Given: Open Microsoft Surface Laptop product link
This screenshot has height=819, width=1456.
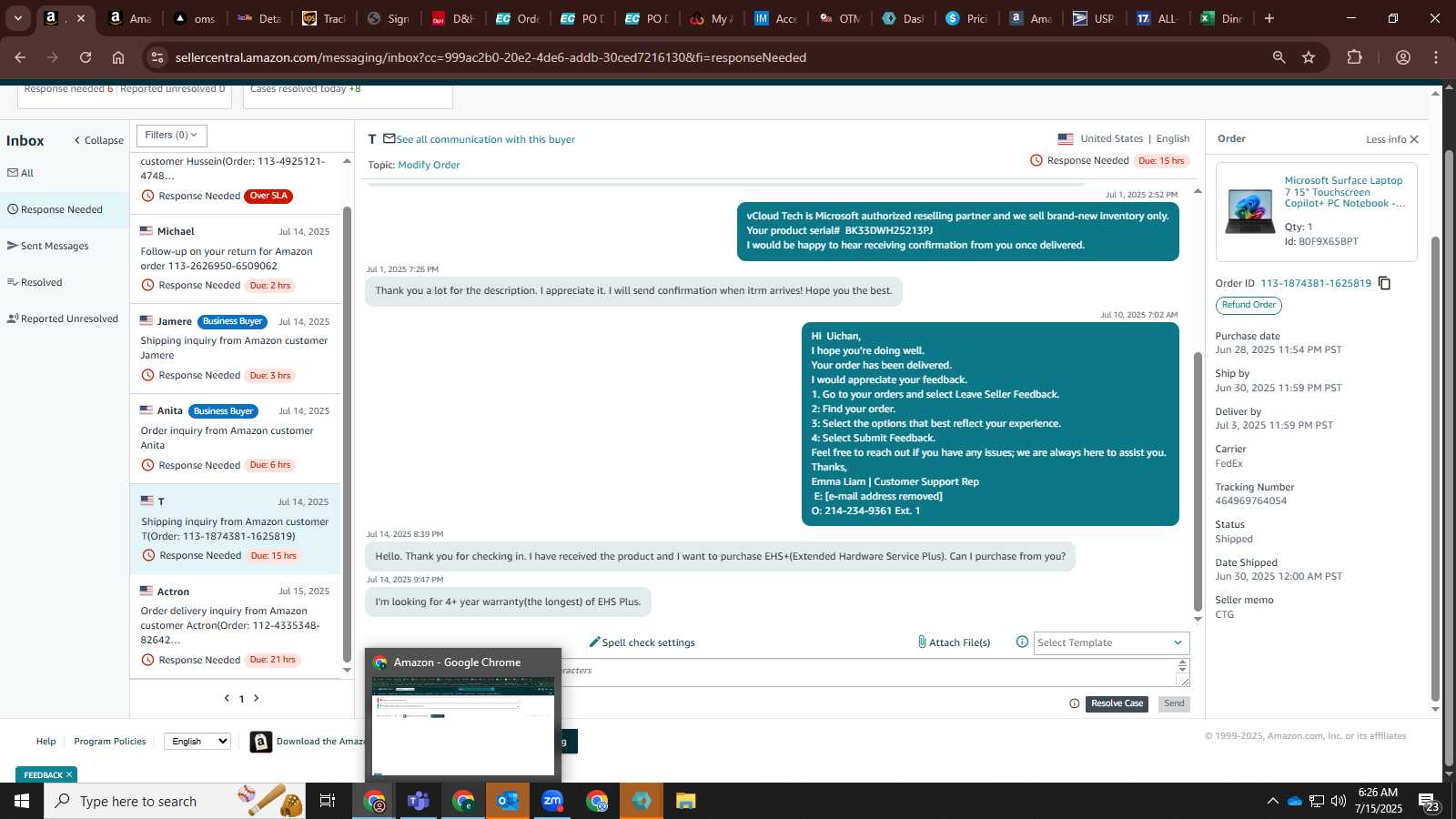Looking at the screenshot, I should [1345, 192].
